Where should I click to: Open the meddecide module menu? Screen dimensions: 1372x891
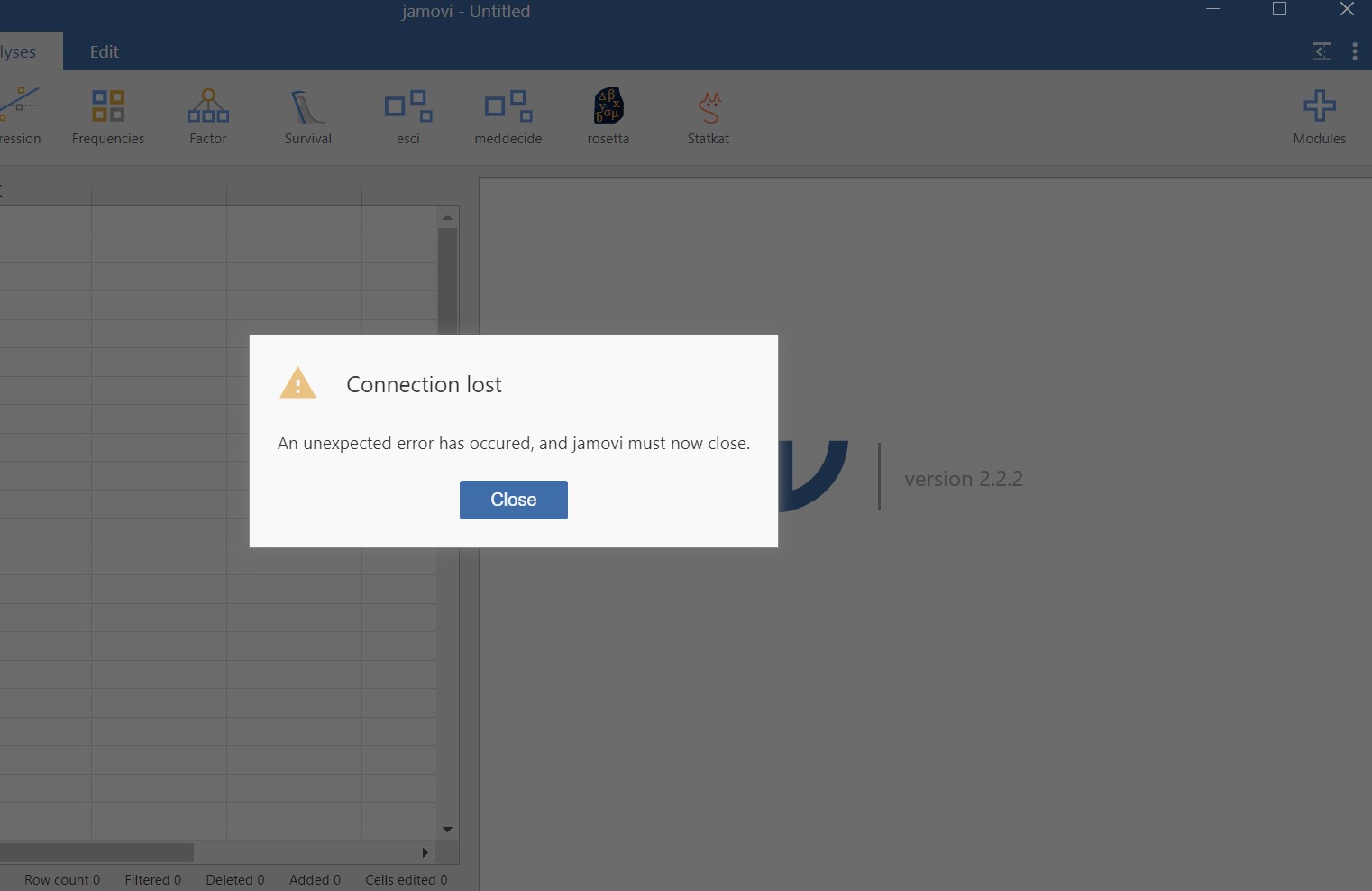pos(508,117)
